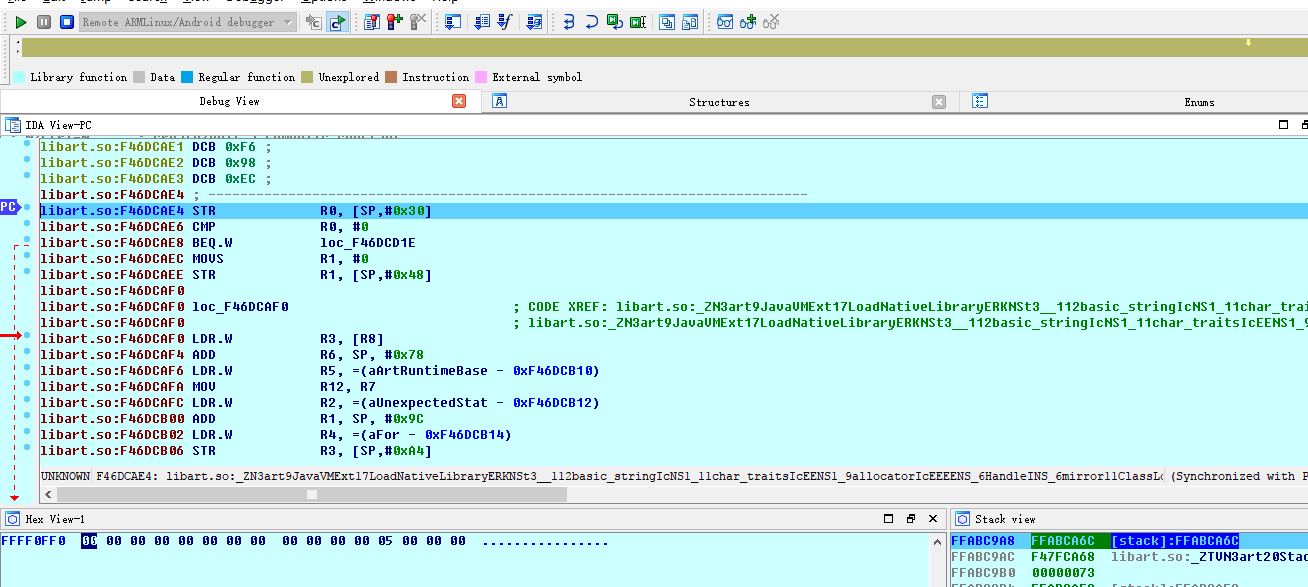Close the Structures tab

tap(939, 101)
